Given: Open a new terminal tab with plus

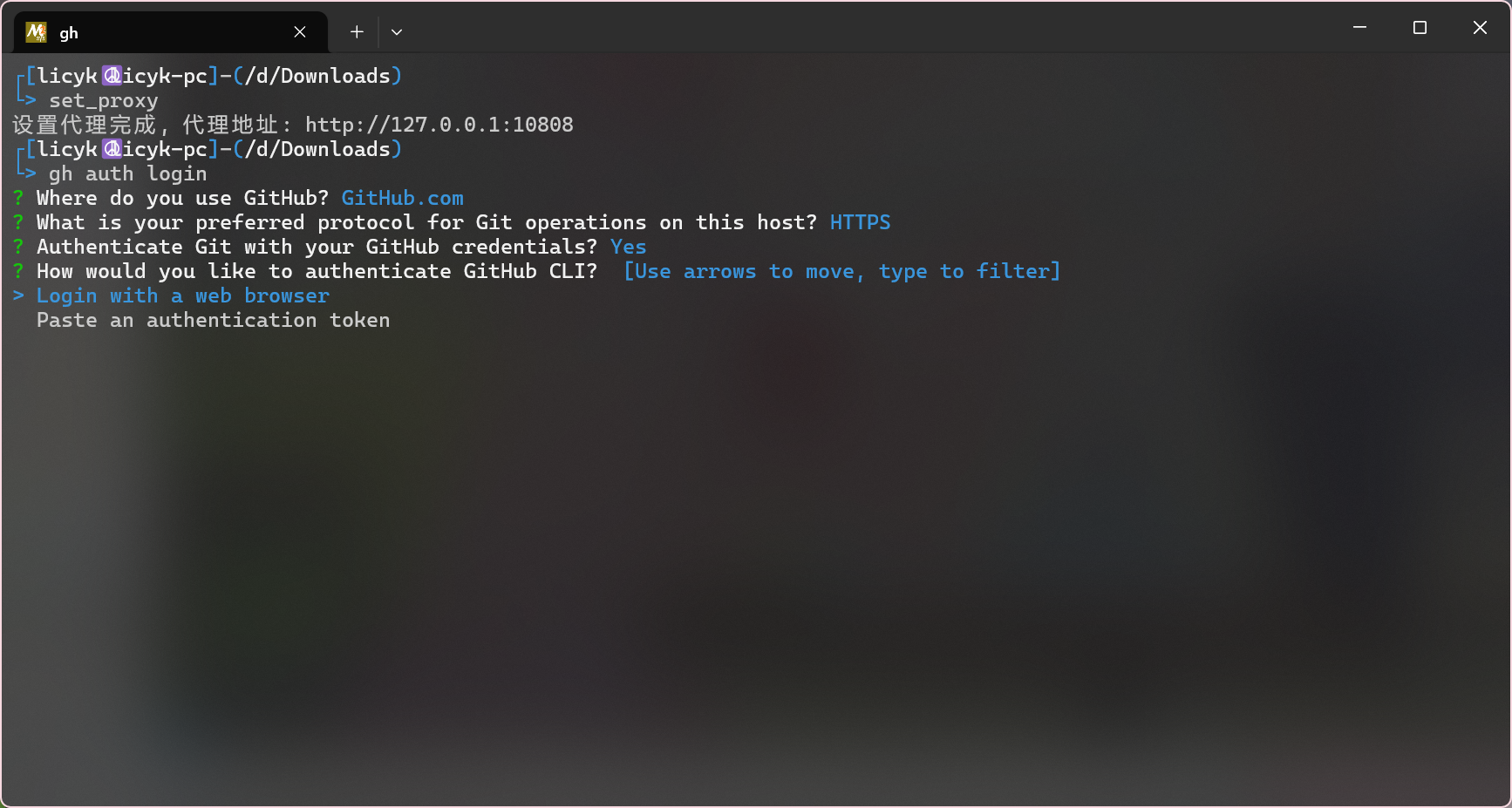Looking at the screenshot, I should pos(357,32).
